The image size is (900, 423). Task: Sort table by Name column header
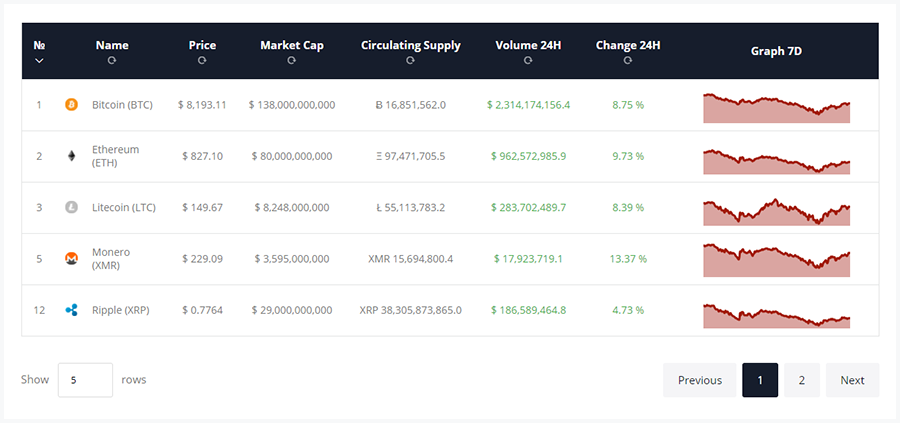click(112, 45)
